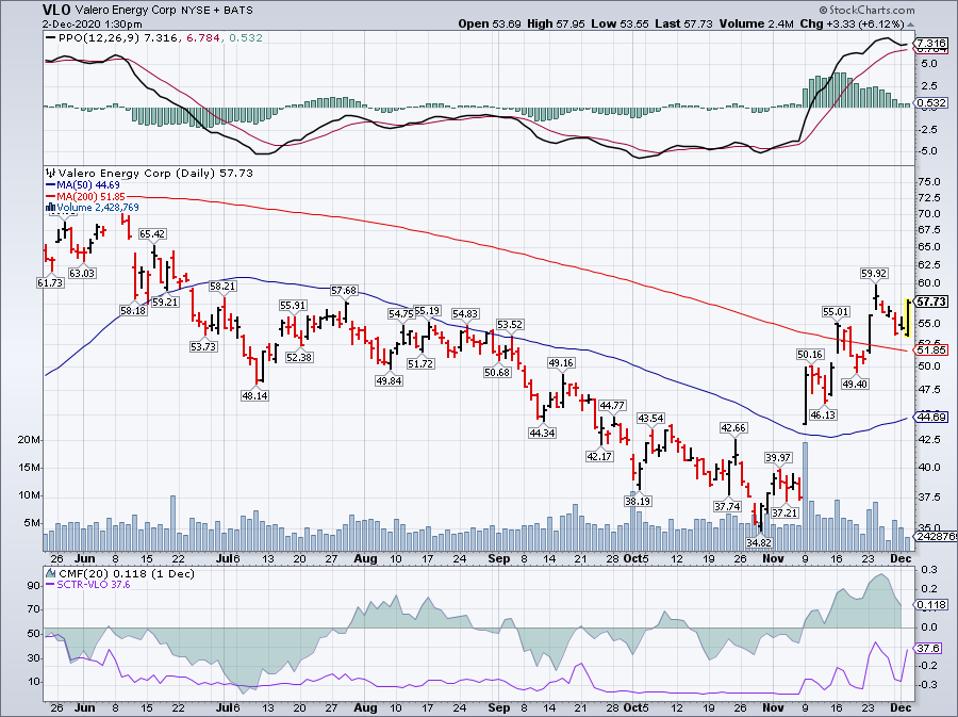Click the 46.13 price label
Screen dimensions: 958x717
point(822,415)
